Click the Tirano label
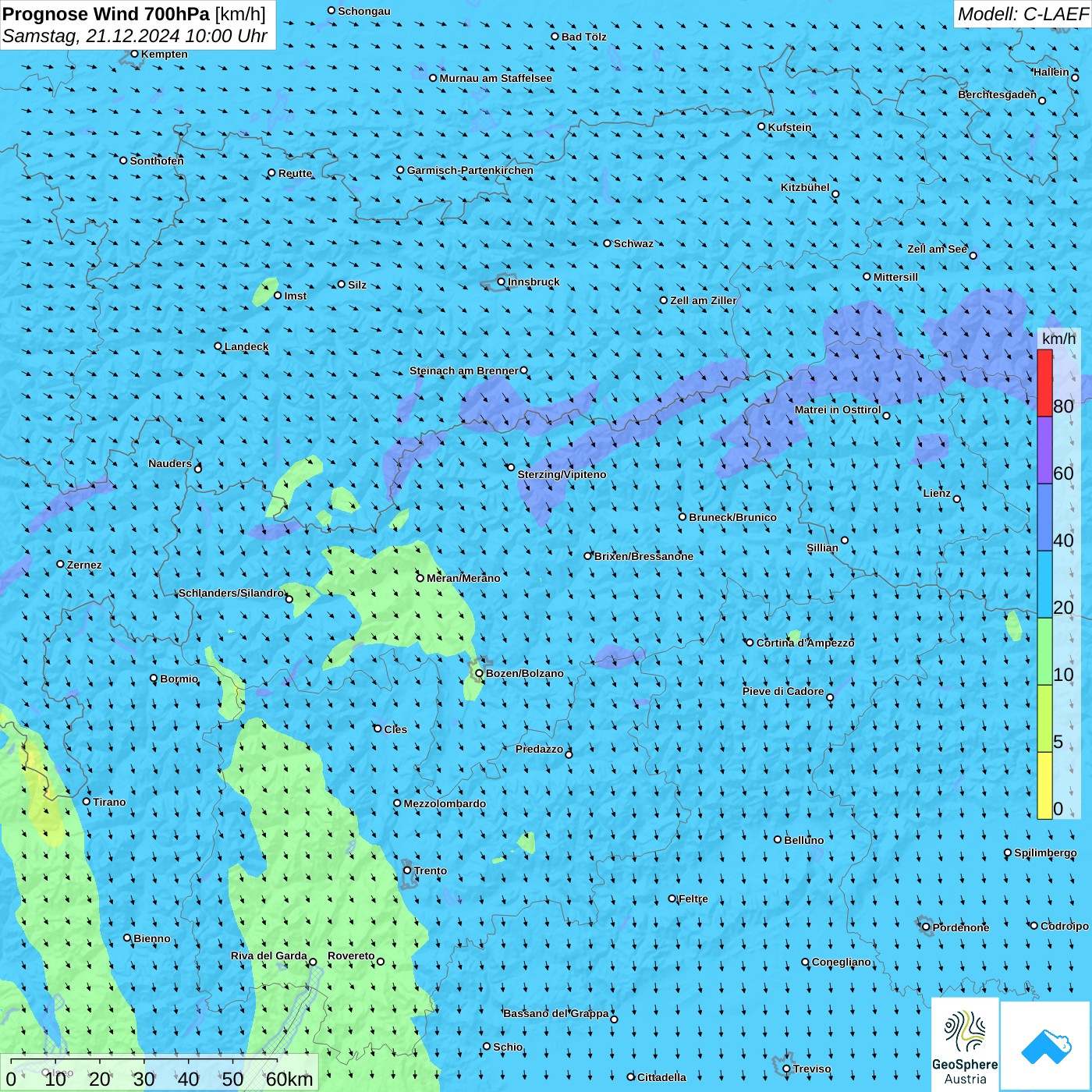This screenshot has height=1092, width=1092. coord(109,802)
